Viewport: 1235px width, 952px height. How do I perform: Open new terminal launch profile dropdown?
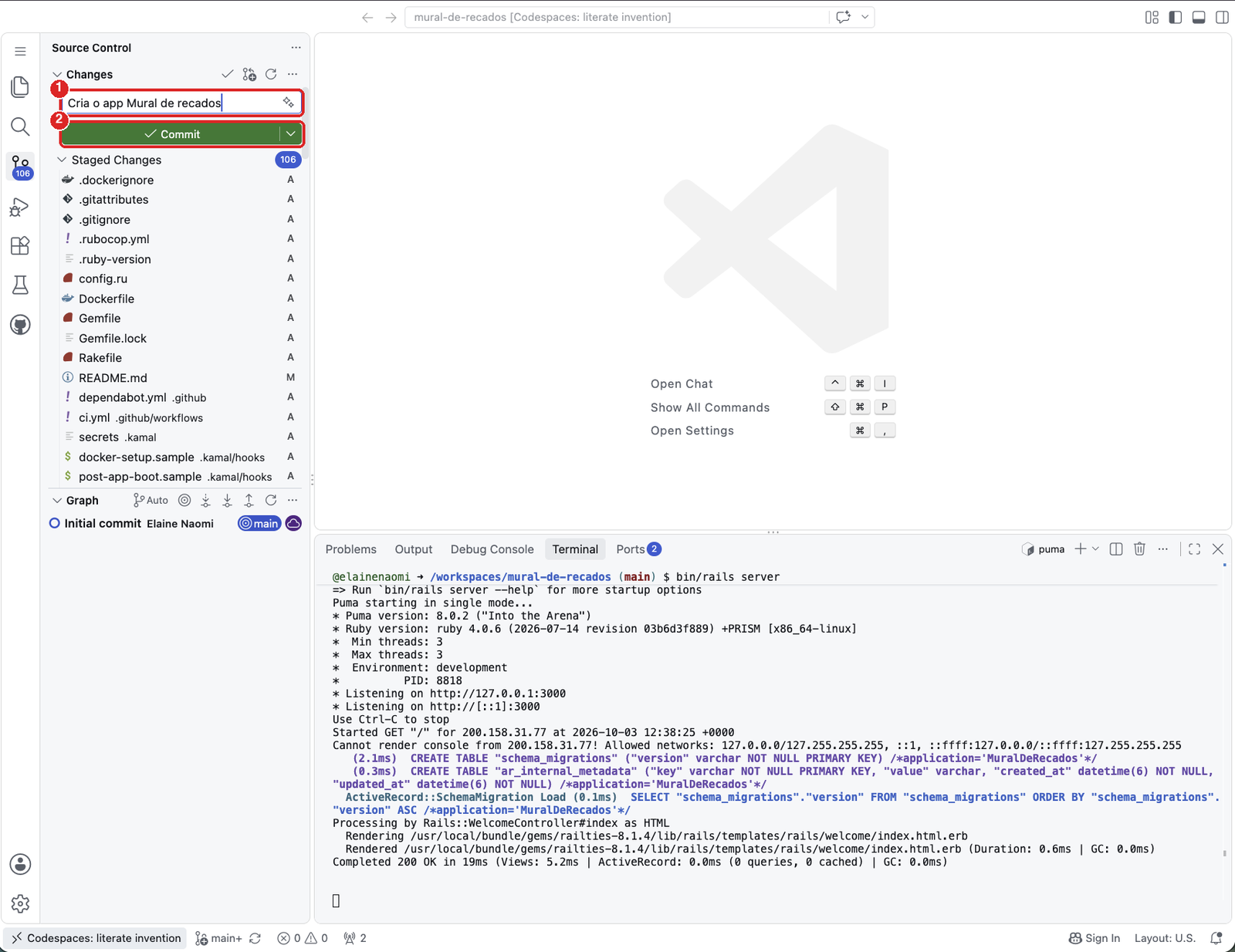tap(1095, 549)
